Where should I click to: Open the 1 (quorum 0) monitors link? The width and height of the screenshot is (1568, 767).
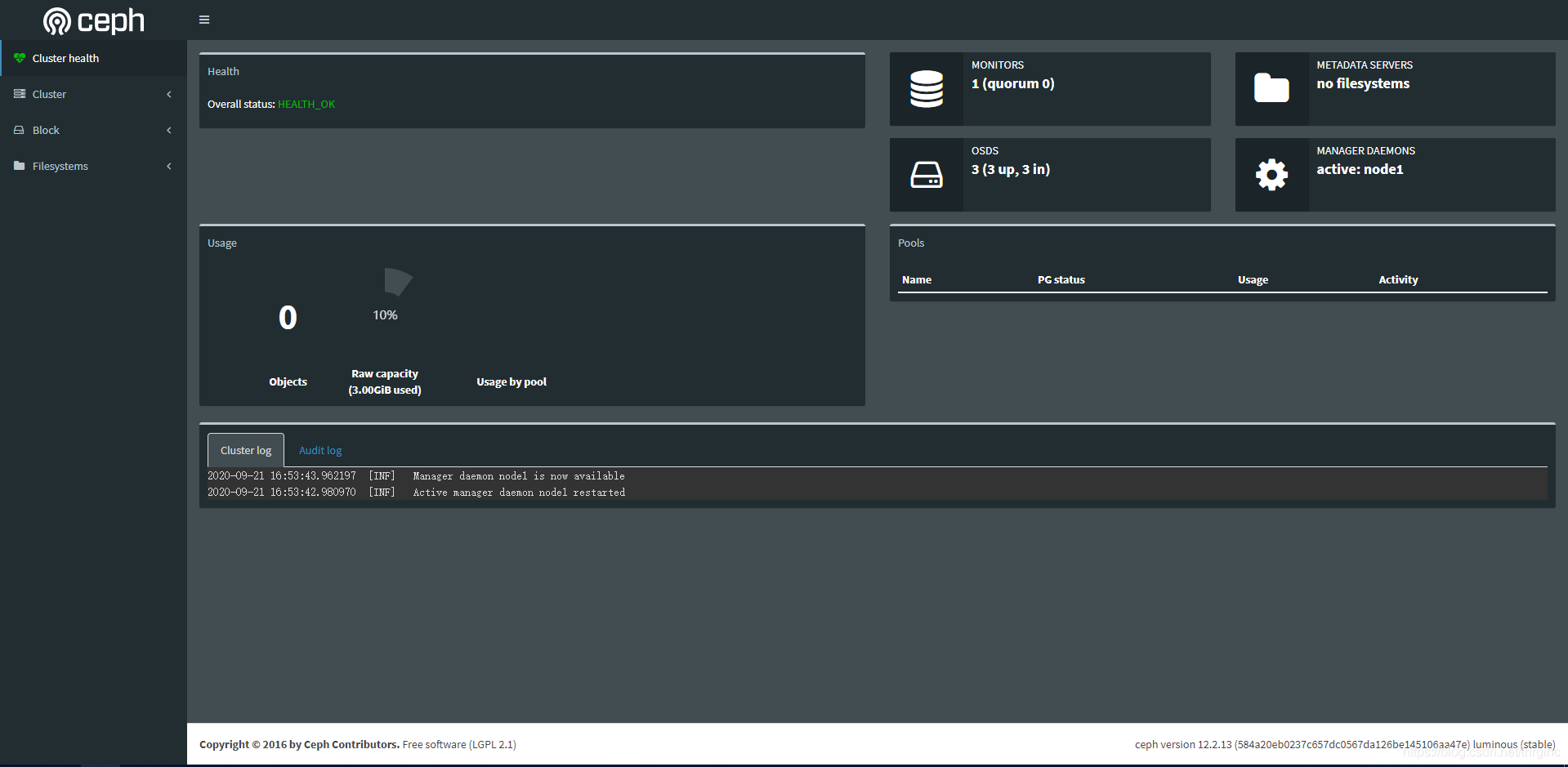coord(1012,83)
